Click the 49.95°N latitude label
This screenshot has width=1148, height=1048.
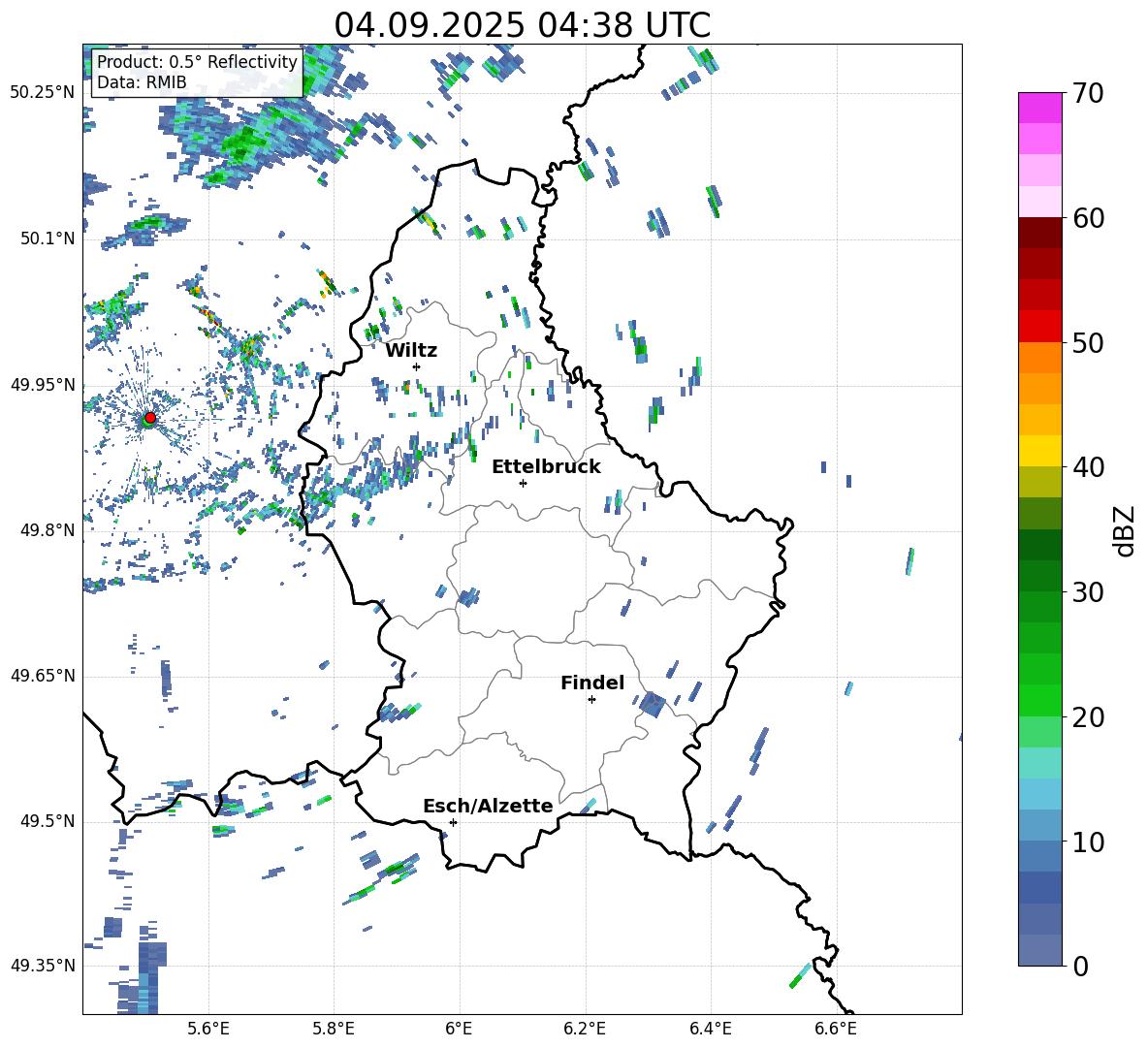click(x=43, y=385)
